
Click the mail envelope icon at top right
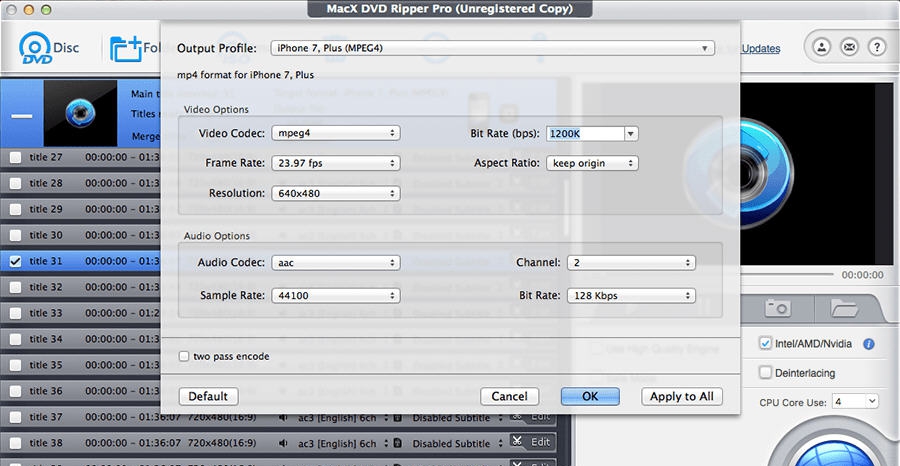tap(849, 47)
